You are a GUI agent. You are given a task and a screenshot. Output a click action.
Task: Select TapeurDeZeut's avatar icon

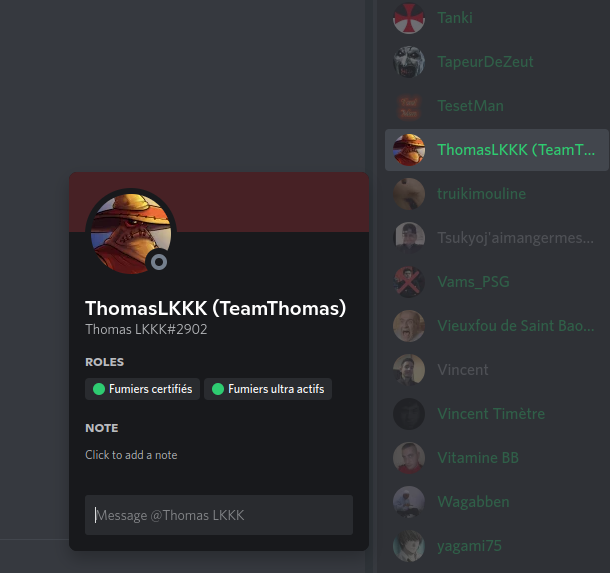point(408,62)
